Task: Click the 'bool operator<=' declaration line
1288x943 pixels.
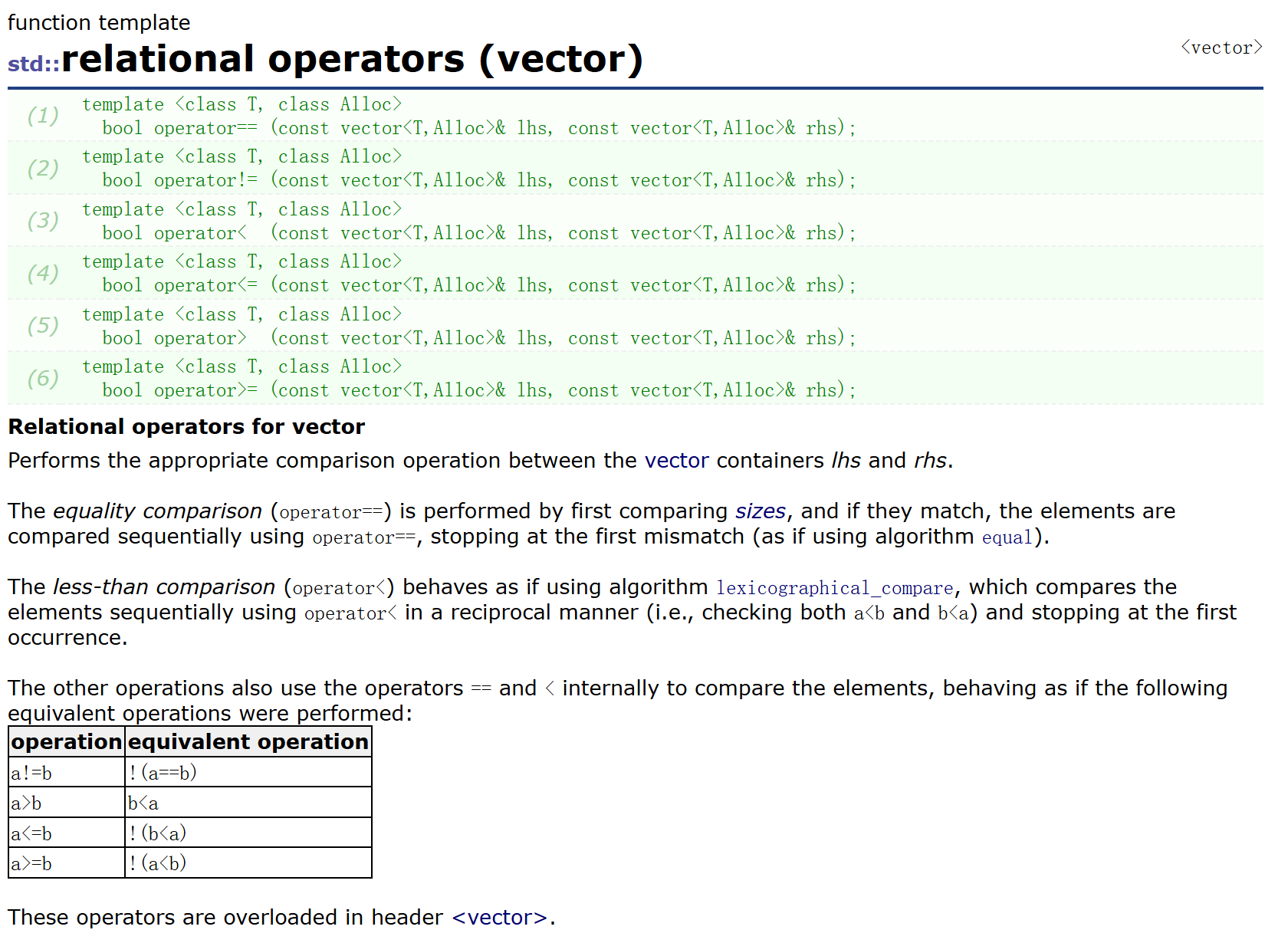Action: [479, 285]
